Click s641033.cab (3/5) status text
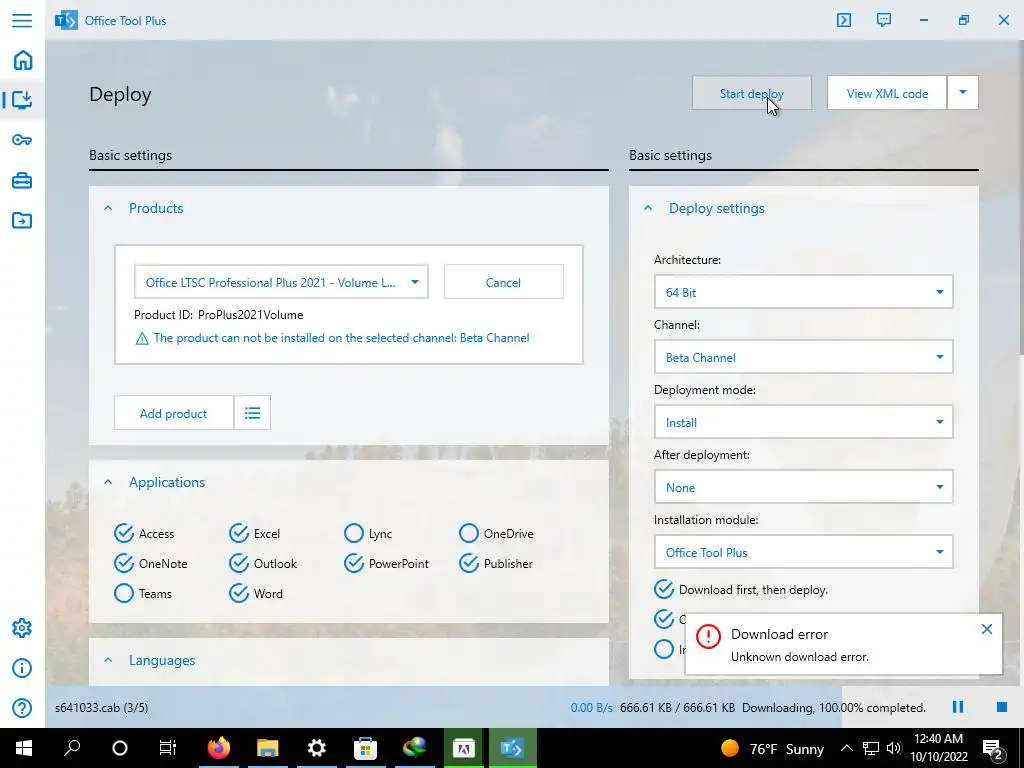 pos(102,707)
